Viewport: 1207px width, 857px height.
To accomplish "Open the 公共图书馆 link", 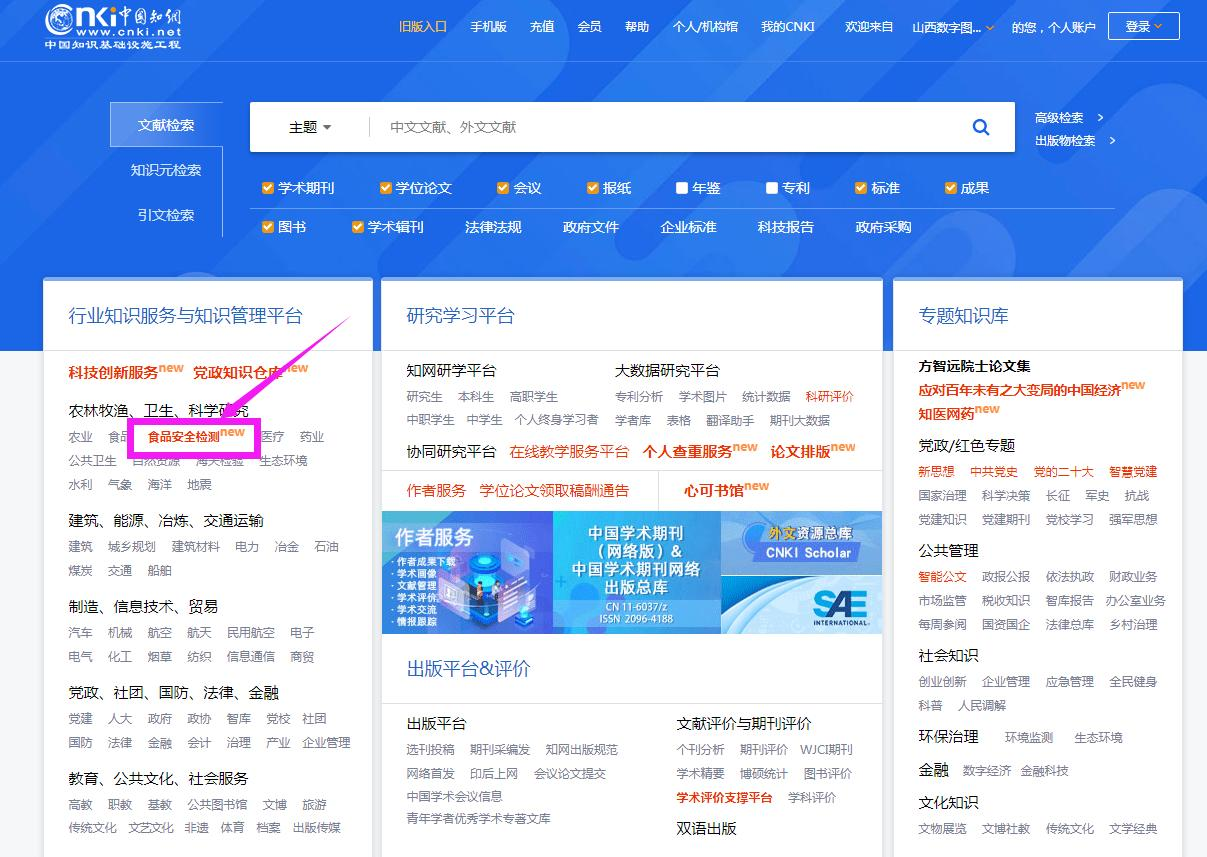I will (217, 804).
